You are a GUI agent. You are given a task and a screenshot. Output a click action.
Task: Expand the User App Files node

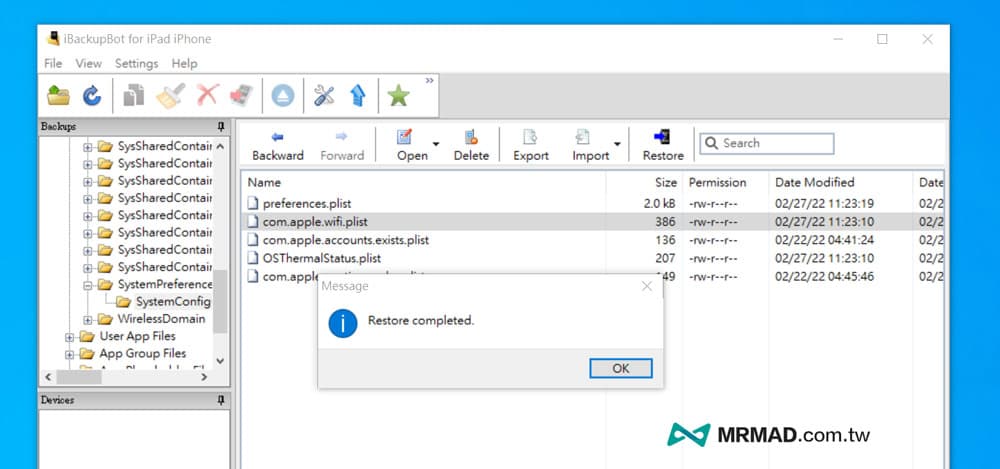(x=70, y=337)
